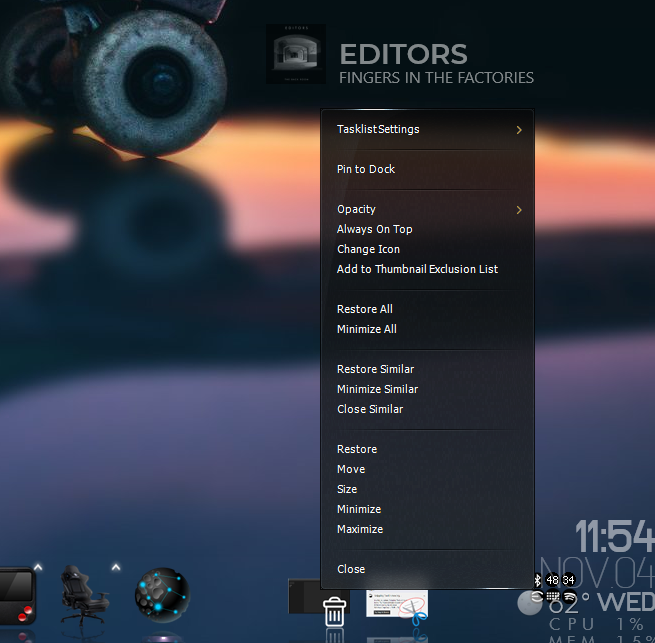Click the Editors album cover art

[x=294, y=54]
